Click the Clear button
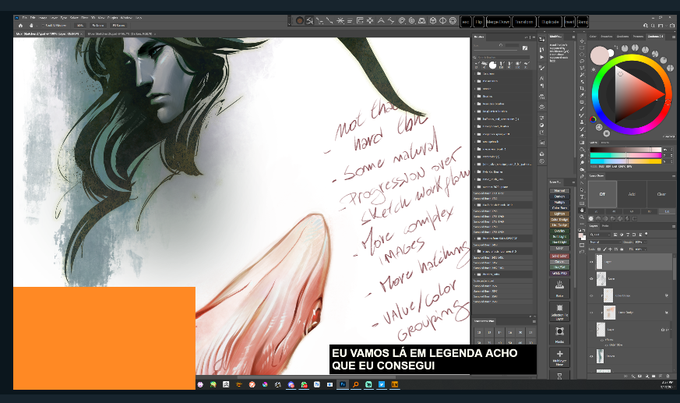This screenshot has width=680, height=403. [661, 194]
